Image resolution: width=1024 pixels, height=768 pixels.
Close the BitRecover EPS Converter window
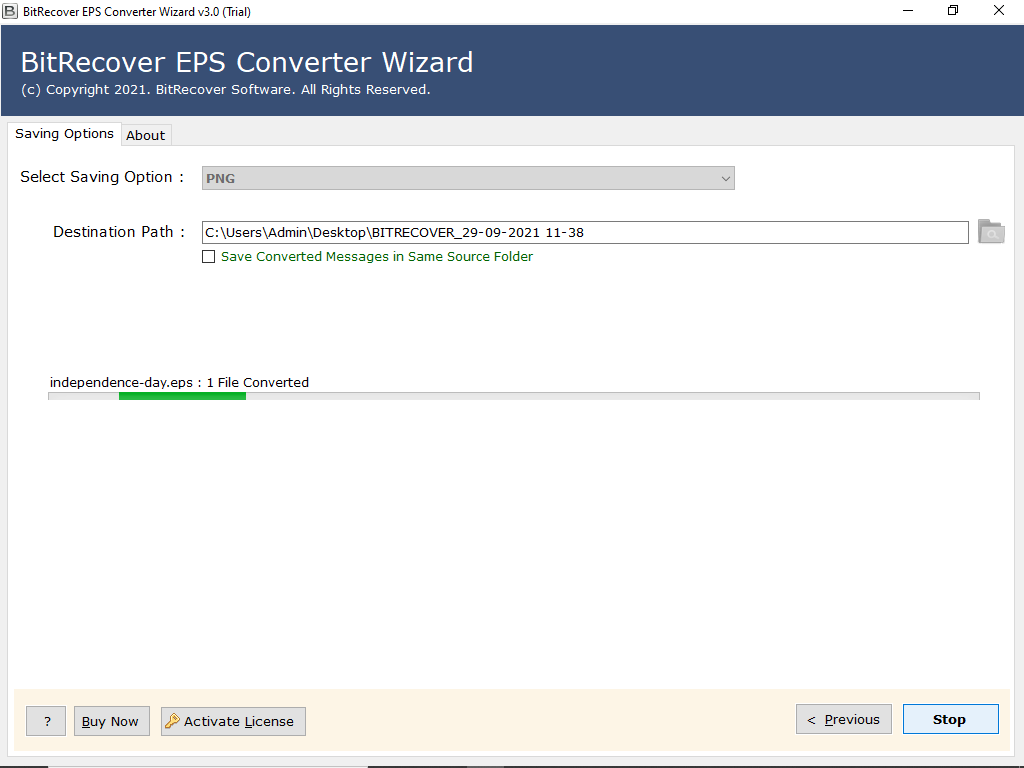tap(999, 10)
